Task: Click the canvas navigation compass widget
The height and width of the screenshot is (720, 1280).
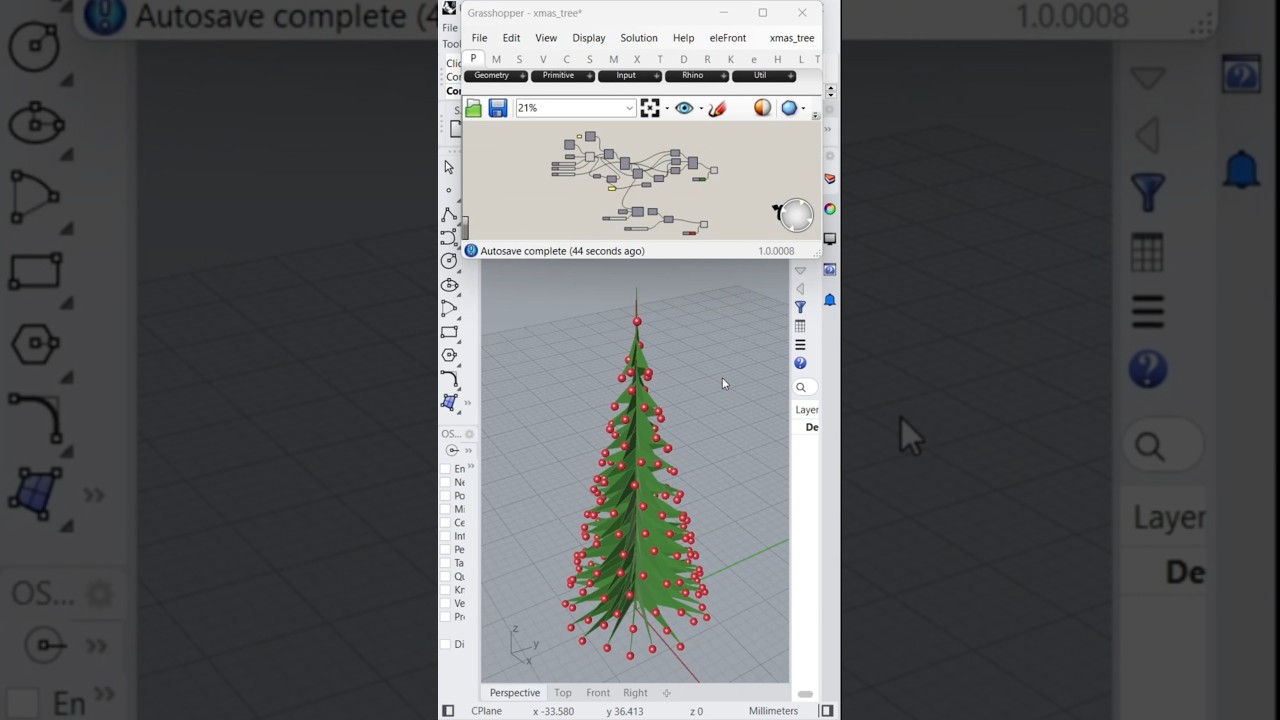Action: [796, 215]
